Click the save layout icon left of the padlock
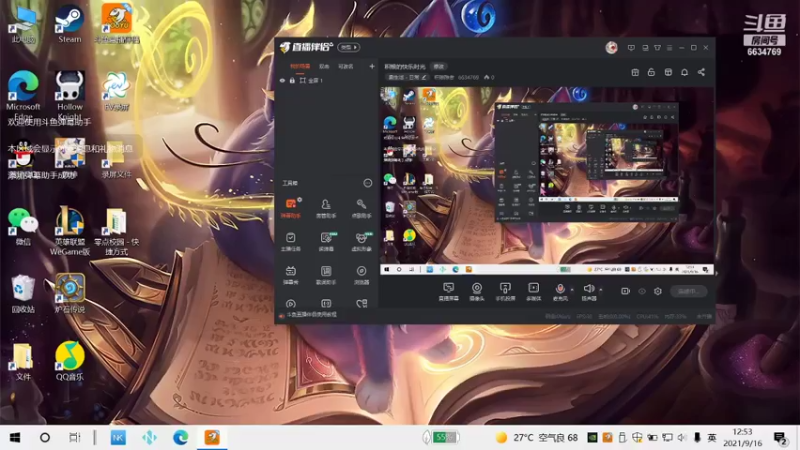This screenshot has width=800, height=450. (635, 72)
